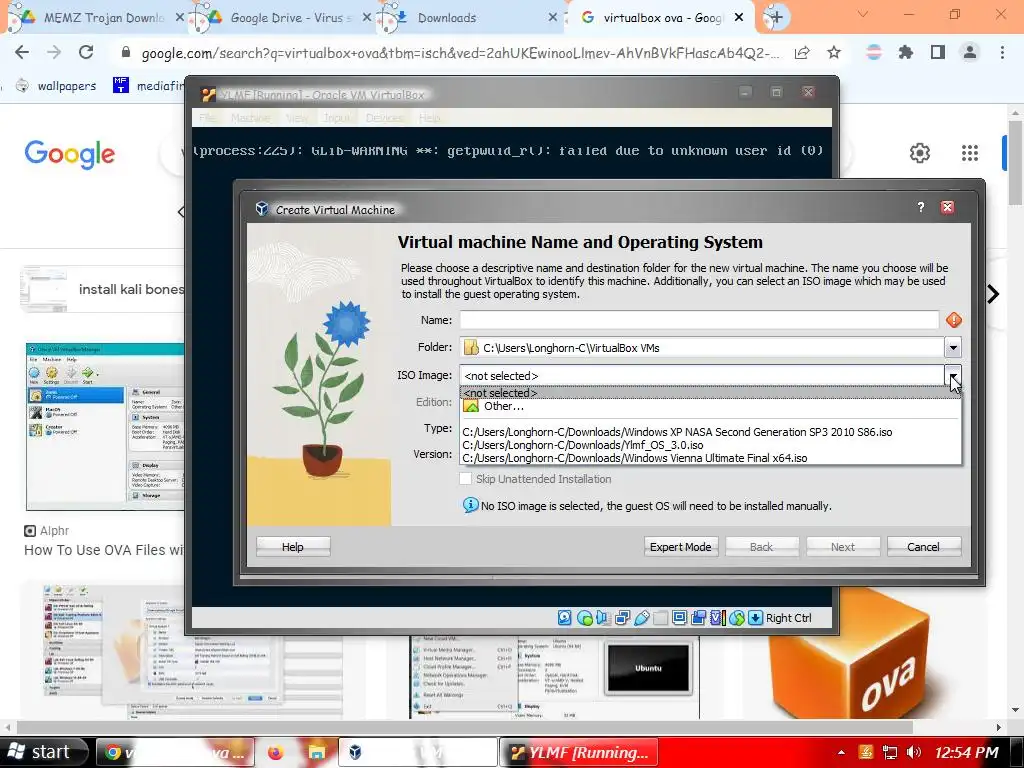The height and width of the screenshot is (768, 1024).
Task: Switch to MEMZ Trojan Download tab
Action: coord(95,18)
